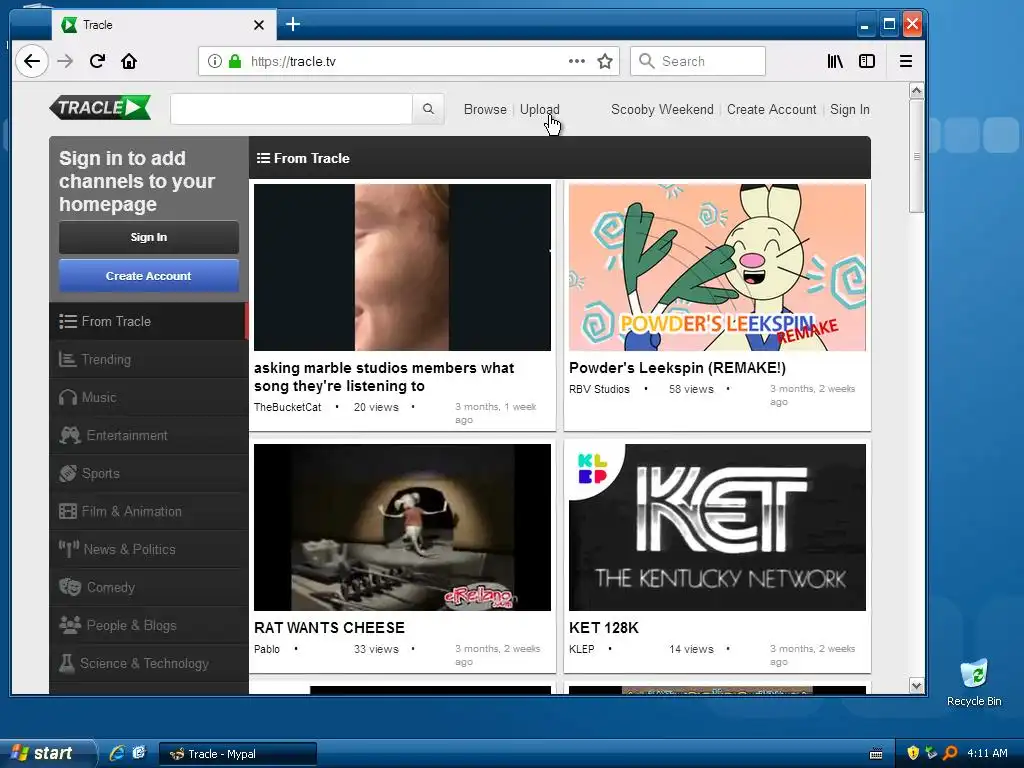Open the Comedy category in the sidebar

click(x=148, y=587)
